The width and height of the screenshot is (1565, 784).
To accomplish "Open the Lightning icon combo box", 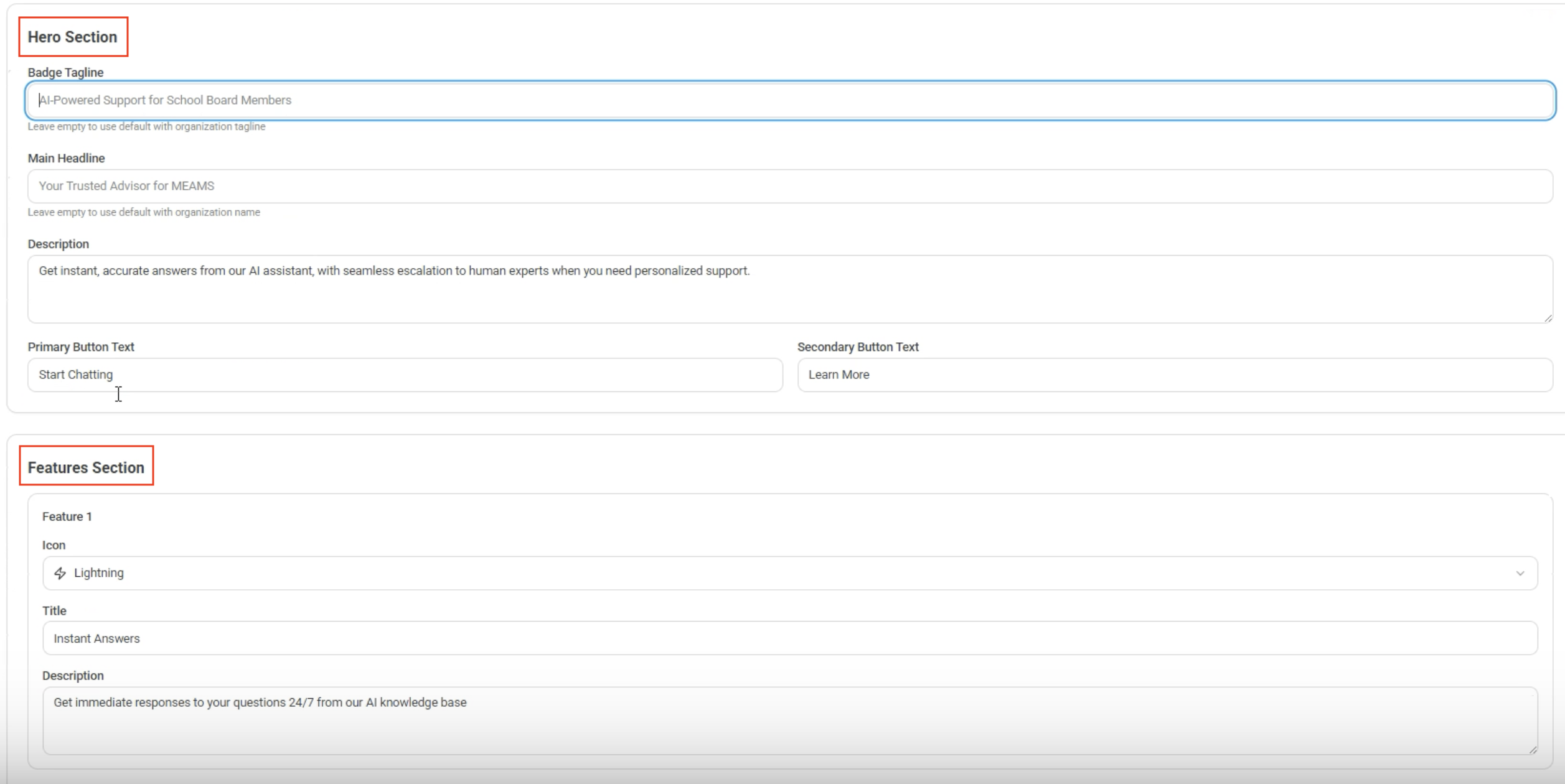I will coord(789,573).
